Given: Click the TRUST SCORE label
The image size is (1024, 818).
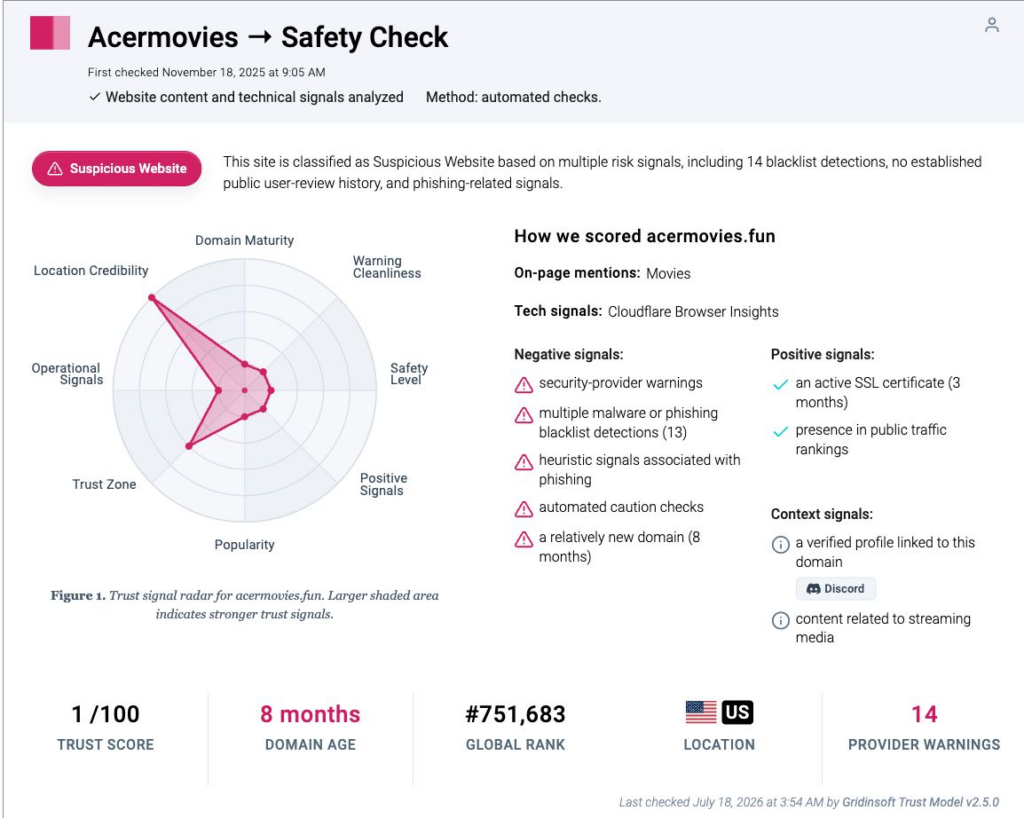Looking at the screenshot, I should pos(105,745).
